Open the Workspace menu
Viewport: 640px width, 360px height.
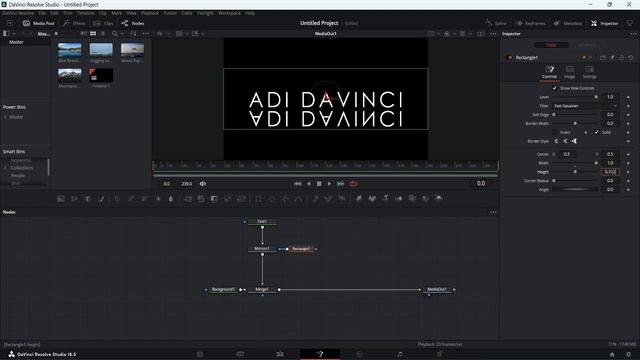pyautogui.click(x=229, y=13)
